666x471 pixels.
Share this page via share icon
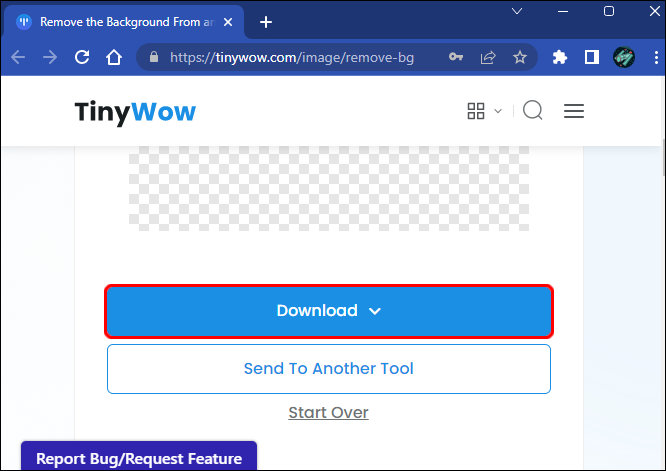[x=488, y=57]
